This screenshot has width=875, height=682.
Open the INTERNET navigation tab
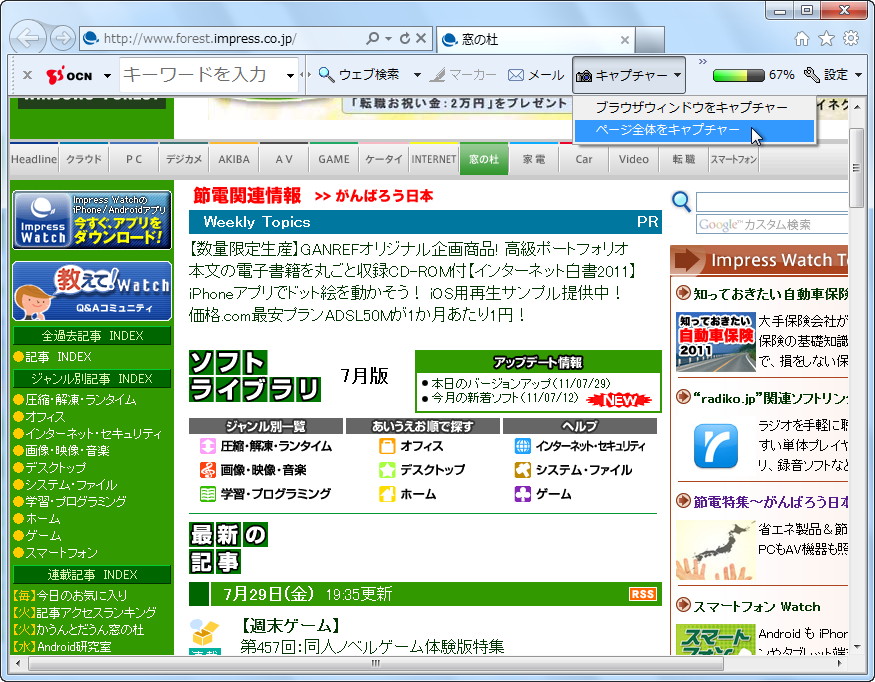(x=434, y=159)
